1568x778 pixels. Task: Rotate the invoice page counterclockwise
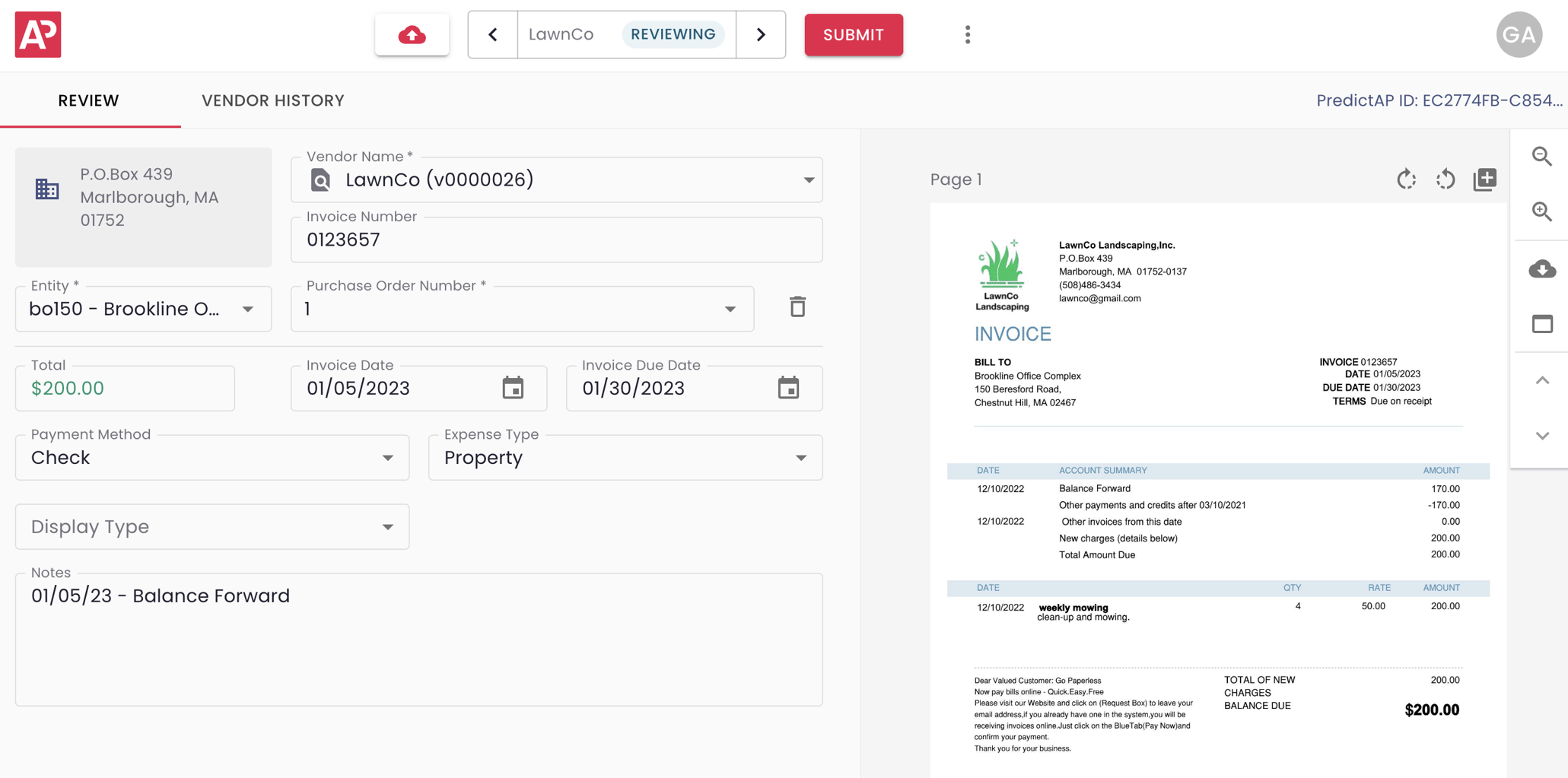[1445, 179]
